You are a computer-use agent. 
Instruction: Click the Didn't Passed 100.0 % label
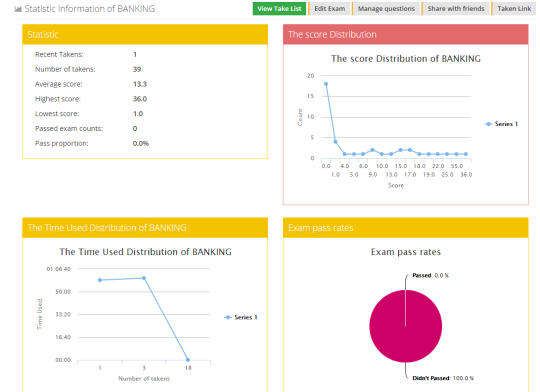point(443,378)
